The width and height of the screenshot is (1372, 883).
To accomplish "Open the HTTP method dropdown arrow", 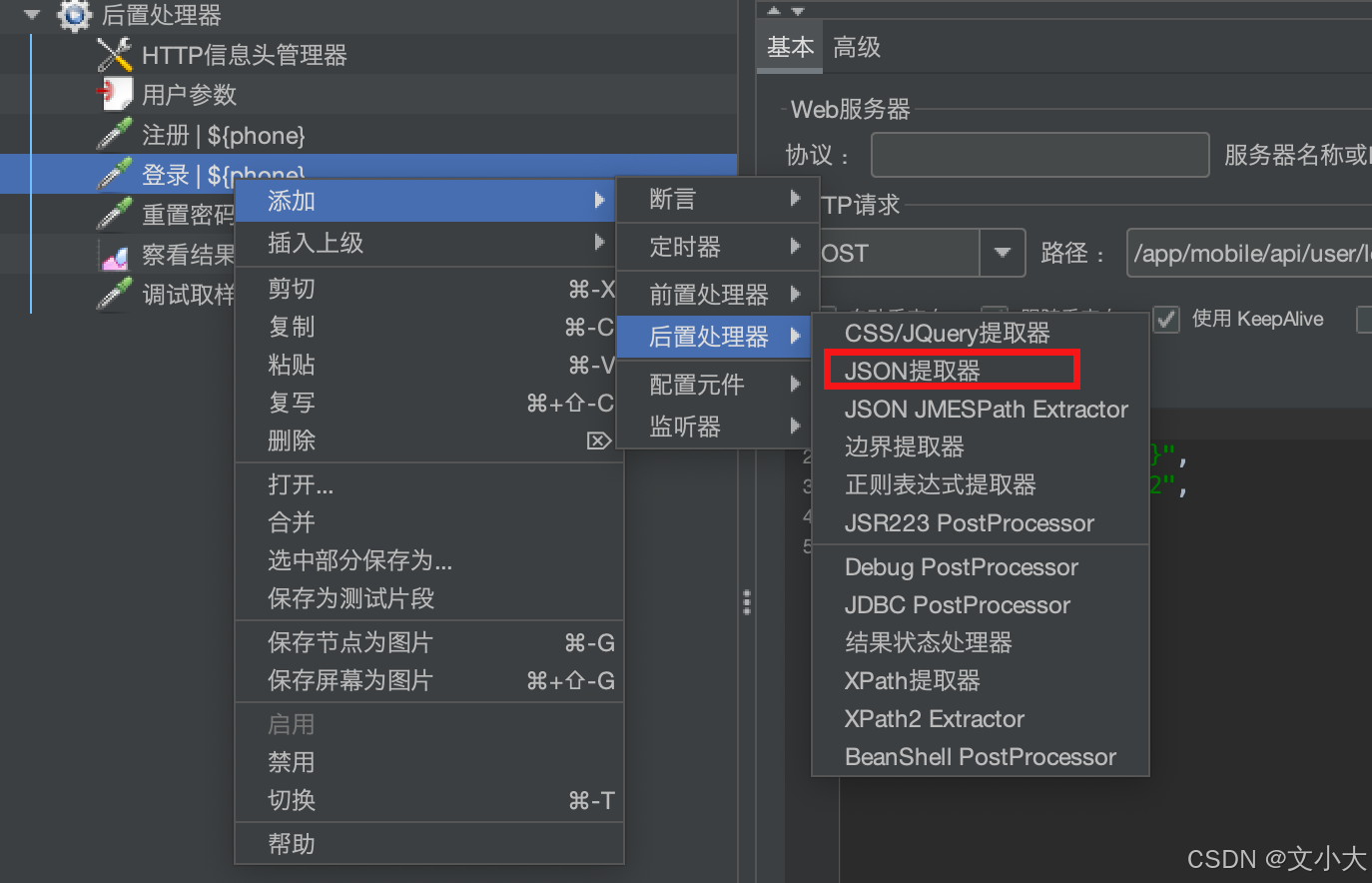I will (1003, 253).
